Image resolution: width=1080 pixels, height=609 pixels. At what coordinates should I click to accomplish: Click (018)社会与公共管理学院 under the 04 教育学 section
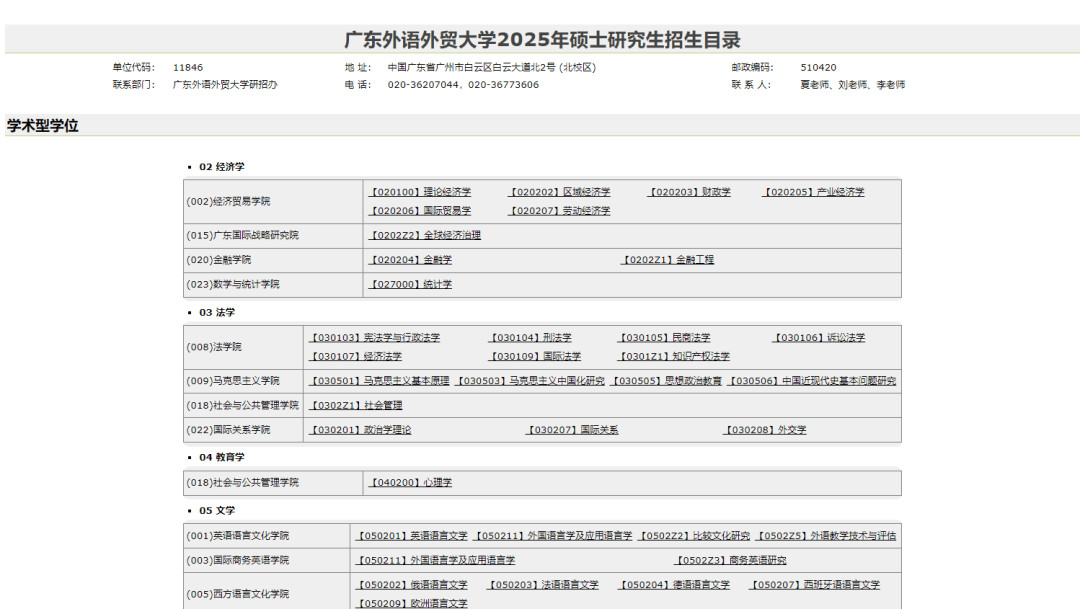[x=273, y=483]
